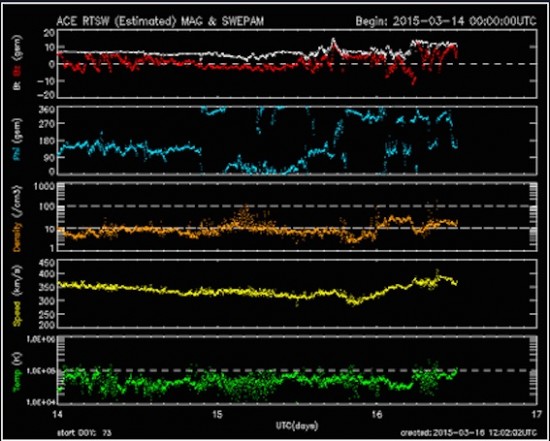Screen dimensions: 550x441
Task: Click the day 17 tick label
Action: tap(537, 414)
